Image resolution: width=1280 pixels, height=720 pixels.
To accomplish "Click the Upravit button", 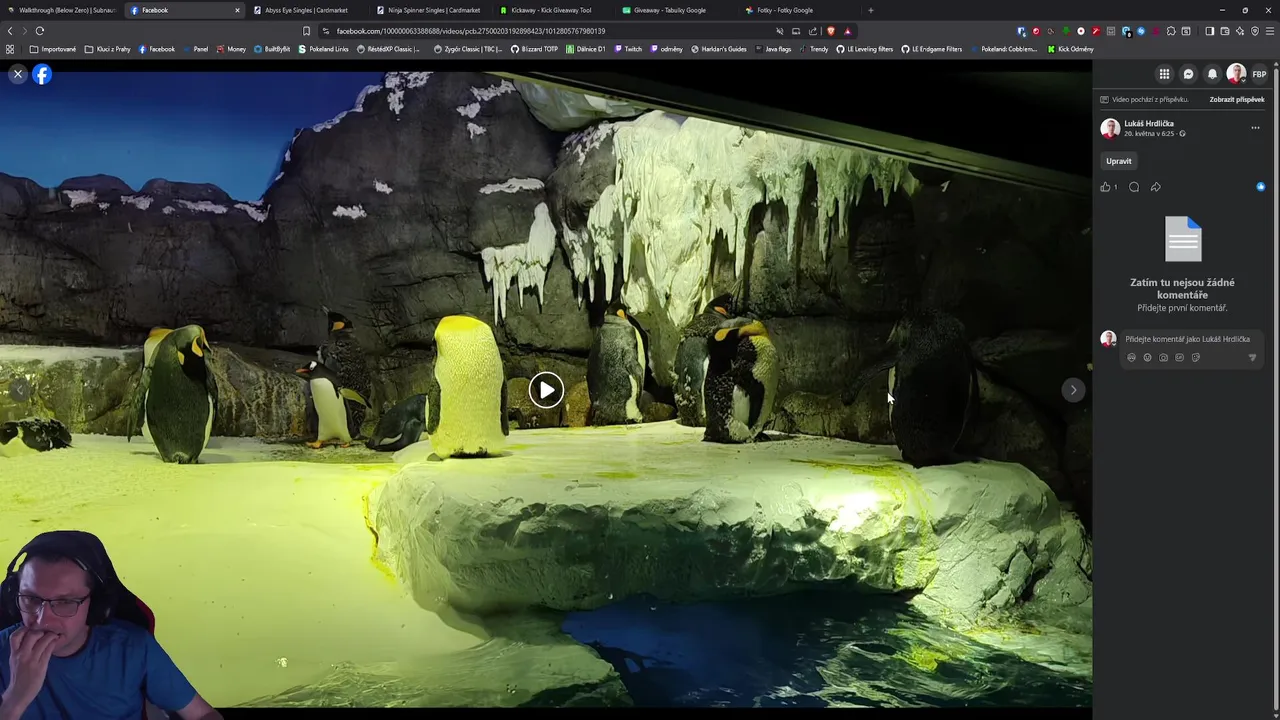I will pyautogui.click(x=1119, y=161).
